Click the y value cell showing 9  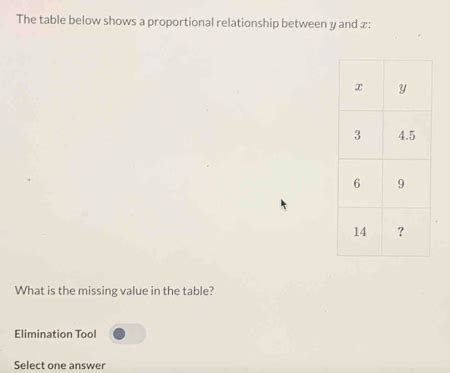pyautogui.click(x=406, y=184)
